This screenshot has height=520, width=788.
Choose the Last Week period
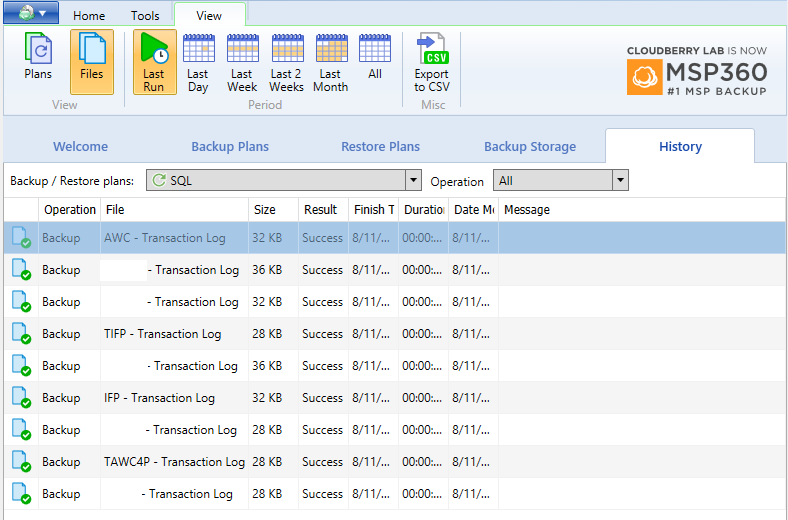pos(242,63)
